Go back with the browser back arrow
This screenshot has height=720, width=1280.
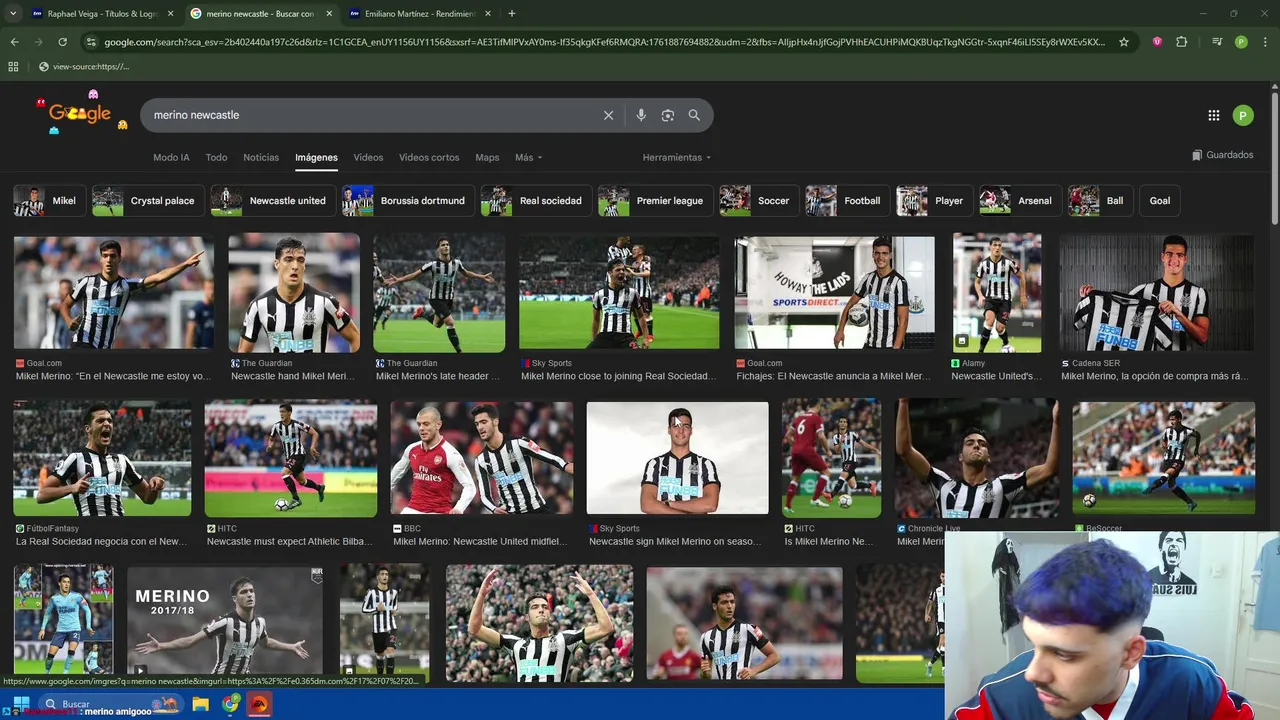click(x=14, y=42)
